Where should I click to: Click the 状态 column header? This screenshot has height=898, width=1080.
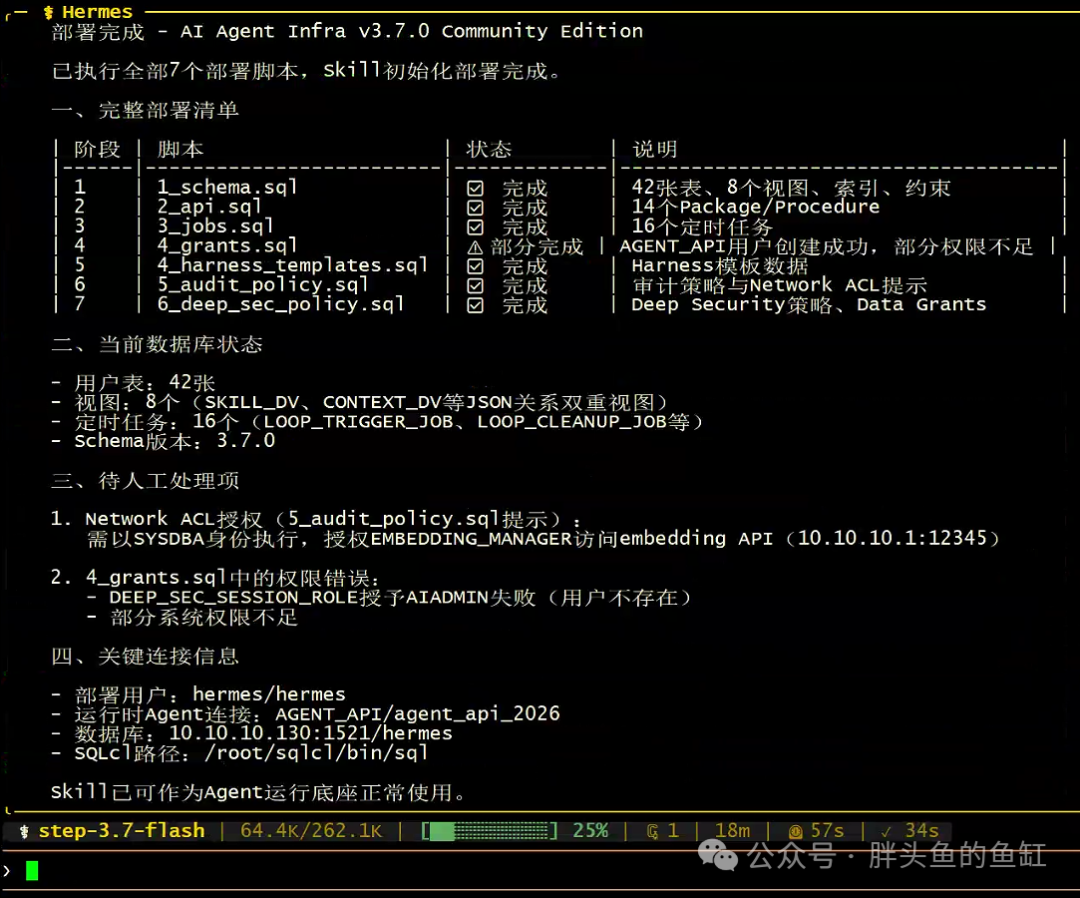pos(489,149)
